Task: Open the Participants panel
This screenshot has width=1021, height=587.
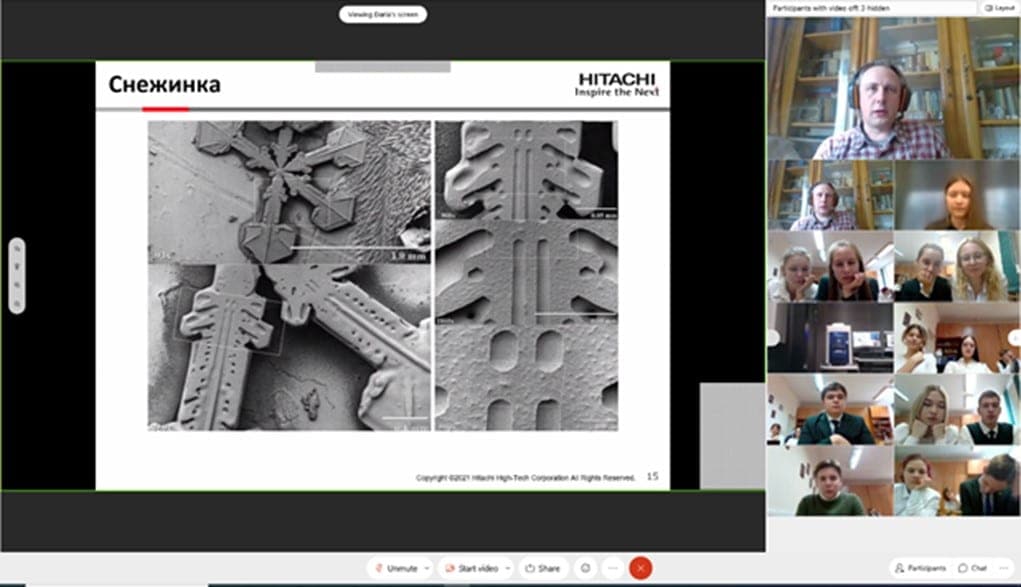Action: point(920,568)
